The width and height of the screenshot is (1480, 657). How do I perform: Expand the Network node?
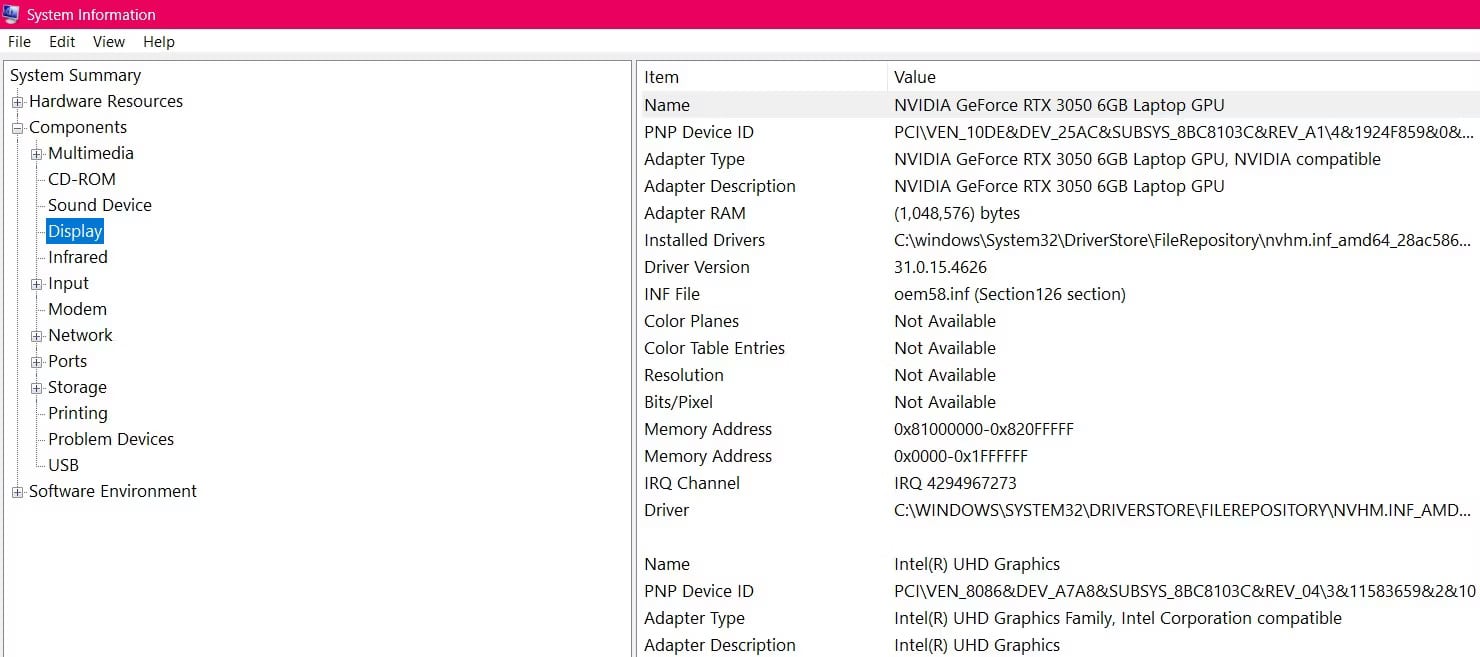point(37,336)
